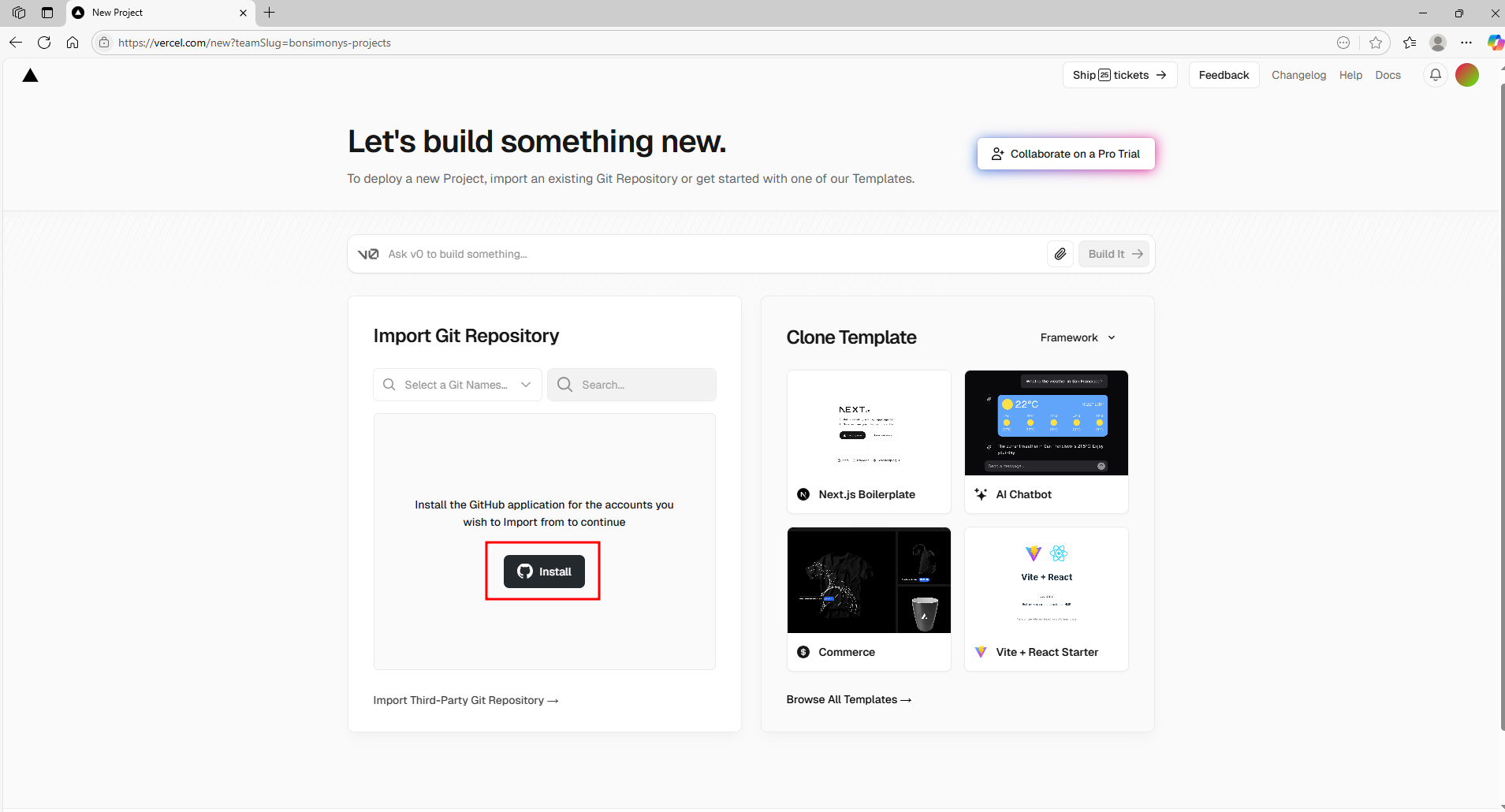This screenshot has width=1505, height=812.
Task: Open the new tab plus button
Action: 270,13
